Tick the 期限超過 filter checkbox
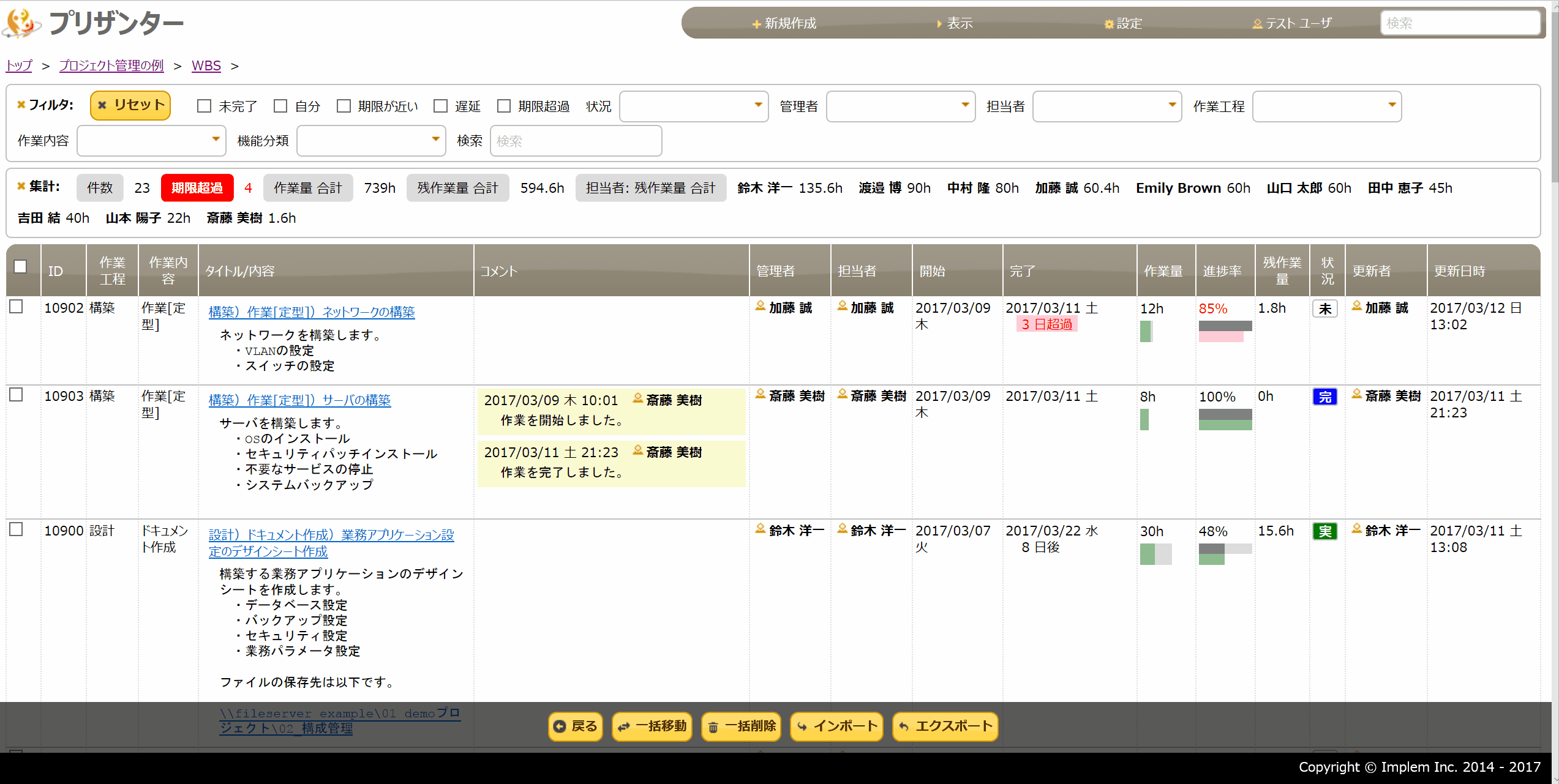Image resolution: width=1559 pixels, height=784 pixels. coord(503,106)
